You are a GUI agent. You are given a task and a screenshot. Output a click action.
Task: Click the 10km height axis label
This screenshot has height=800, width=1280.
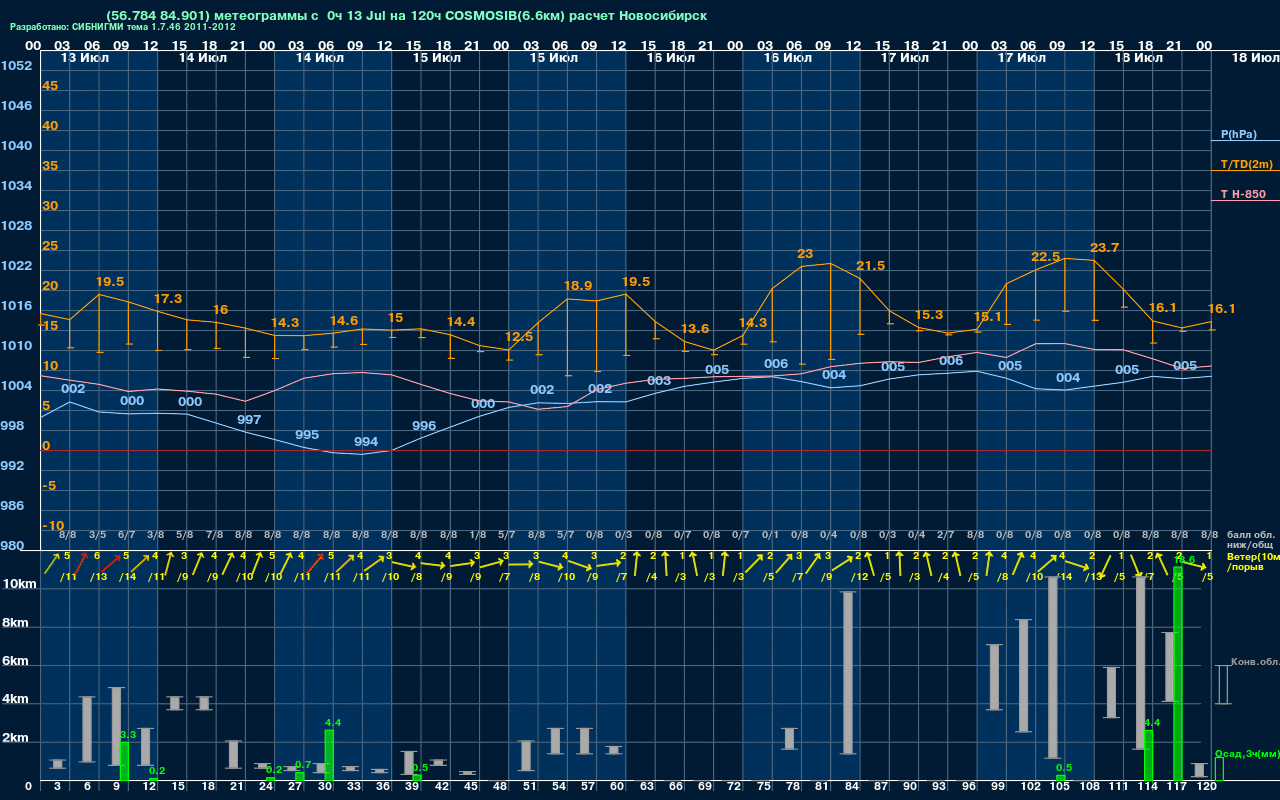click(18, 584)
